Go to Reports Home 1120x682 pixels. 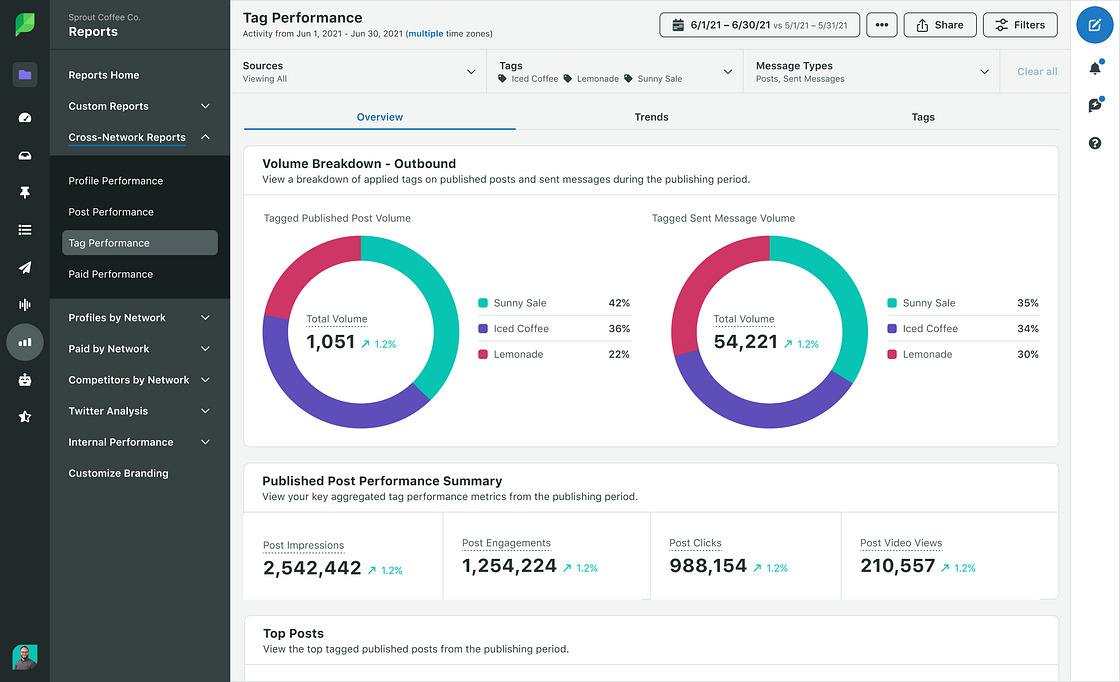click(104, 75)
